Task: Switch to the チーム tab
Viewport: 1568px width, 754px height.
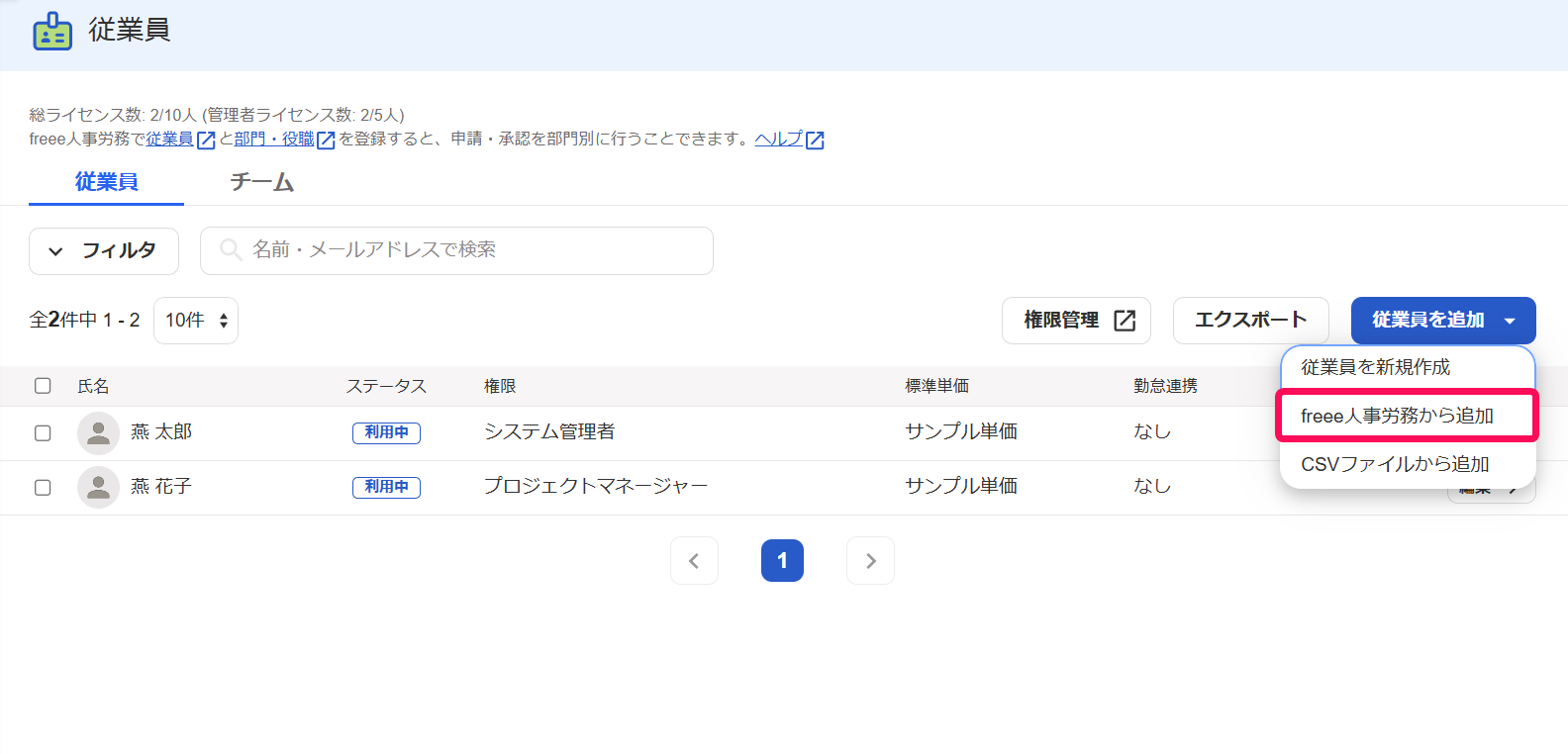Action: tap(262, 182)
